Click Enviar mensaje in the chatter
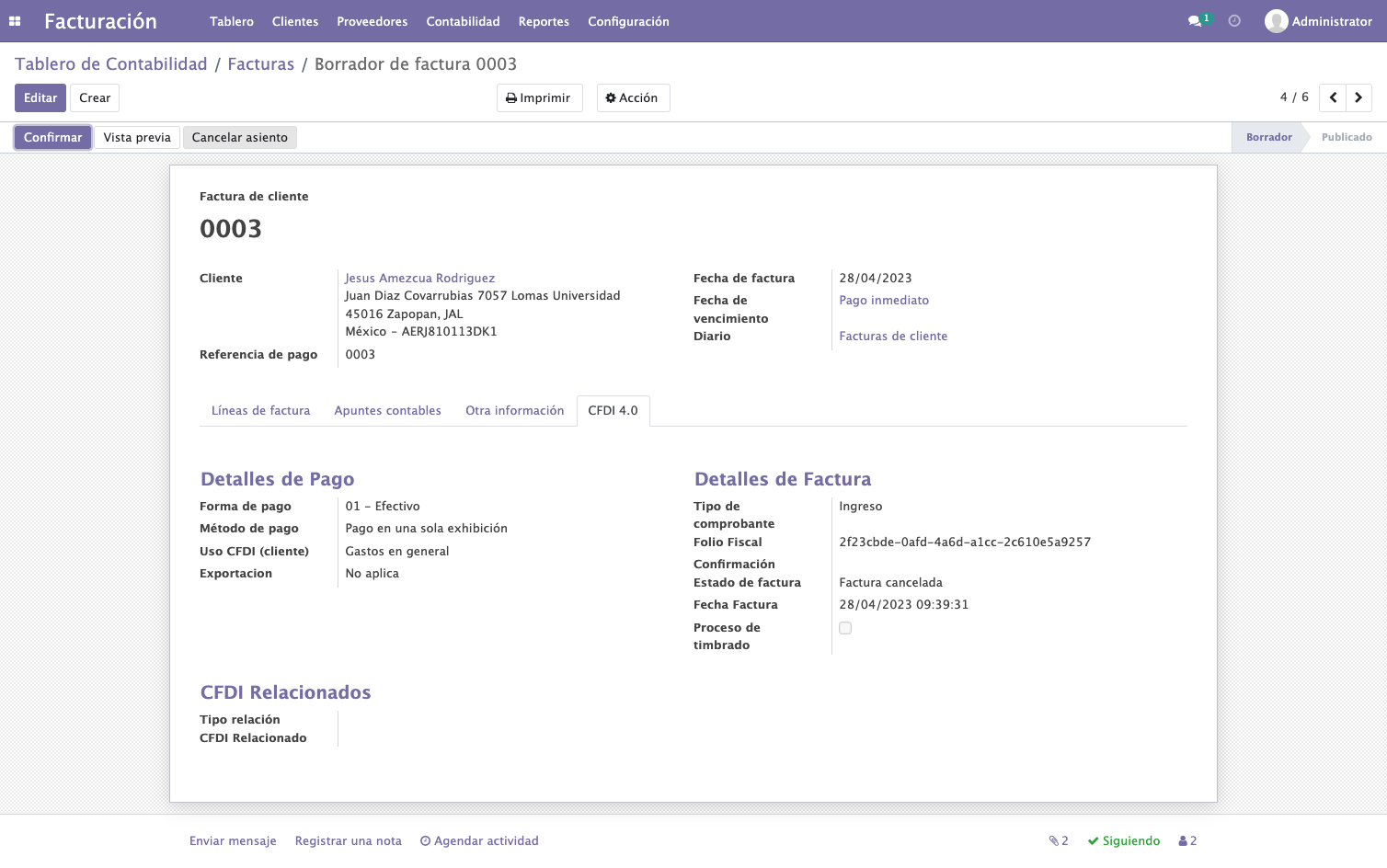 (x=233, y=841)
